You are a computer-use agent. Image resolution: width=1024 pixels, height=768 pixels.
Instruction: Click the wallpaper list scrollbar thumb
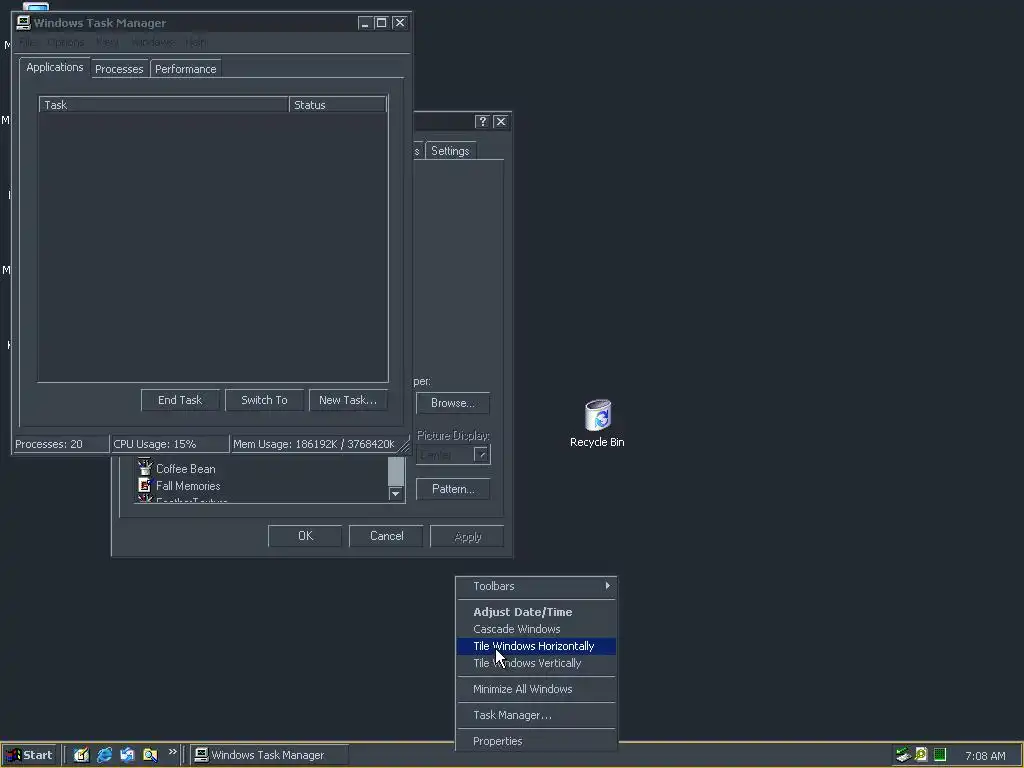coord(396,472)
